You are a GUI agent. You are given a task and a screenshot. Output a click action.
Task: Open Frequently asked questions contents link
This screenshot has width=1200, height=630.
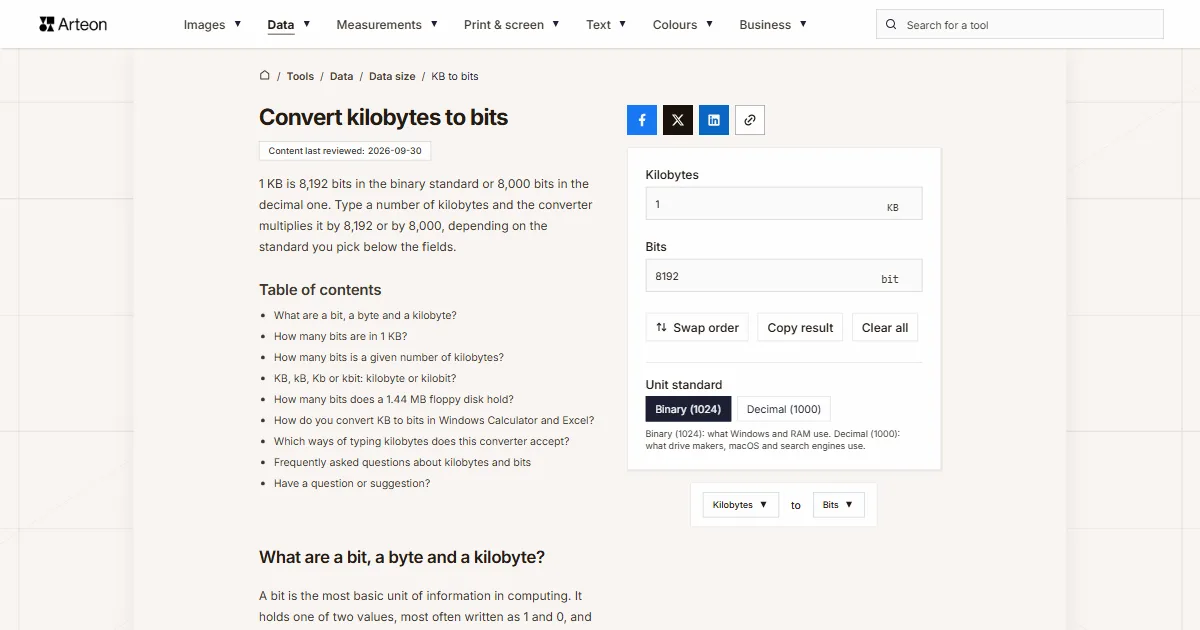coord(402,462)
